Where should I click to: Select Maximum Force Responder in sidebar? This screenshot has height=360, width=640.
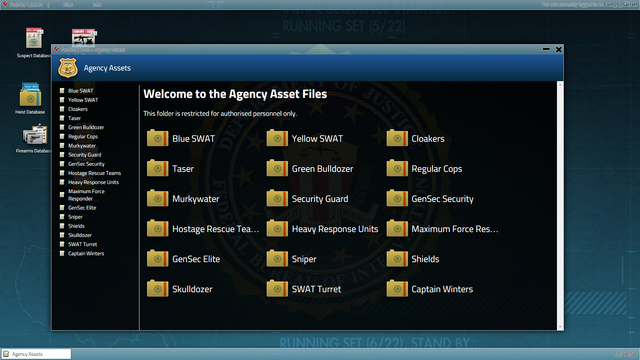pyautogui.click(x=86, y=195)
